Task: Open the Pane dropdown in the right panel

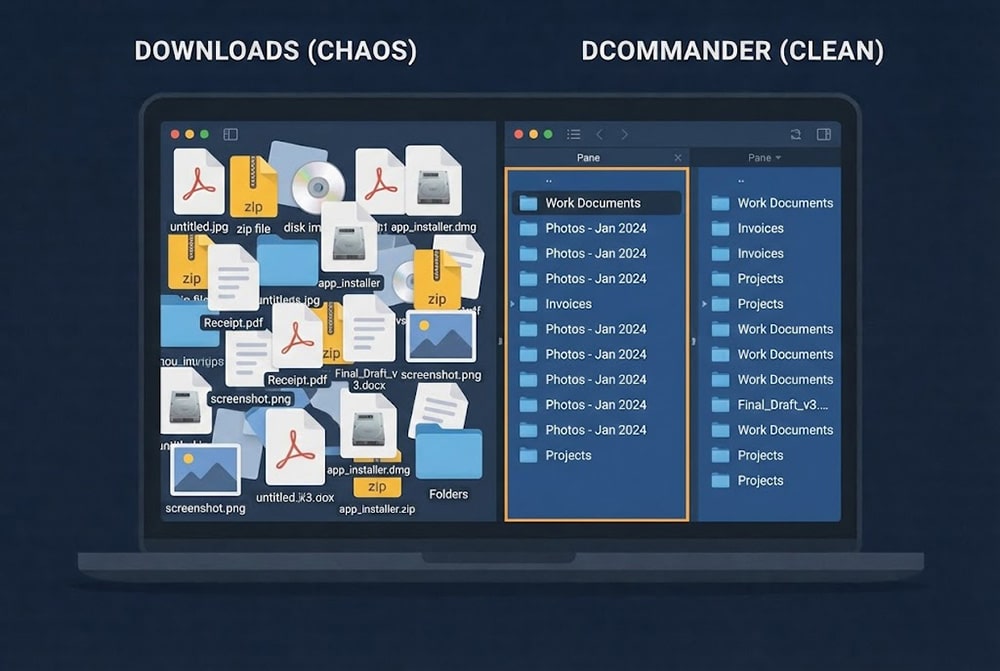Action: pyautogui.click(x=765, y=157)
